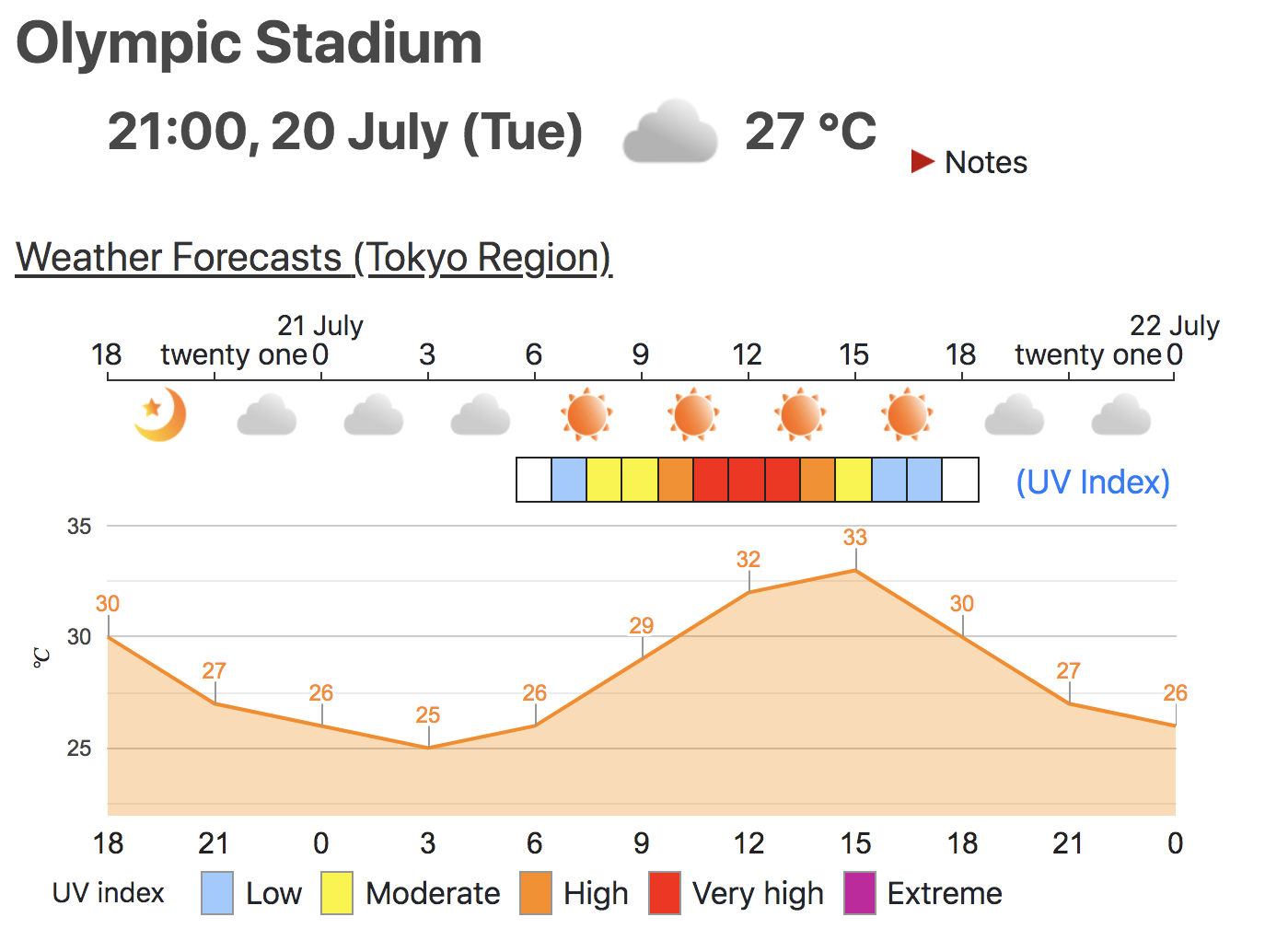The image size is (1265, 952).
Task: Click the first cloud icon after the moon
Action: (x=267, y=415)
